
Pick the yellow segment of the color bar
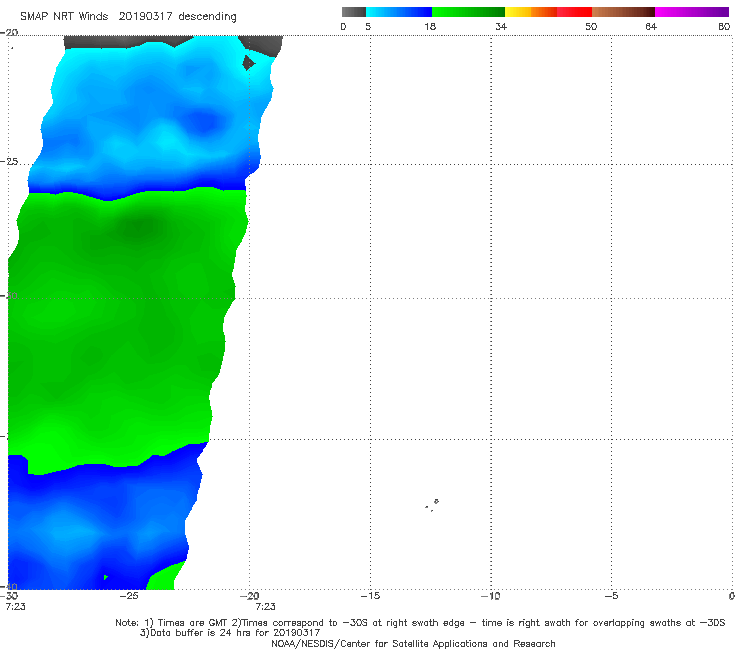[518, 12]
